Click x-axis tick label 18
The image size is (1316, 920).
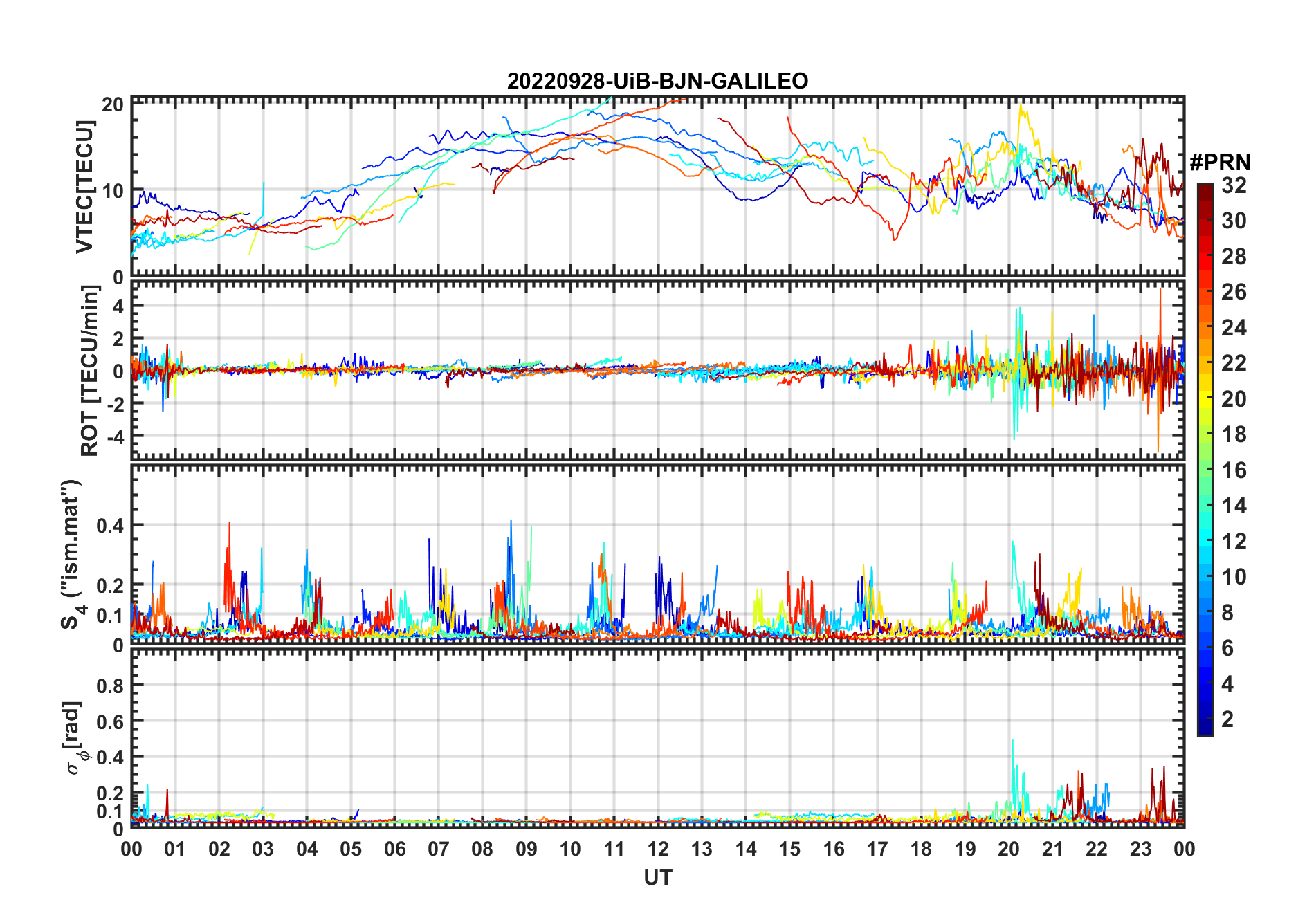921,849
